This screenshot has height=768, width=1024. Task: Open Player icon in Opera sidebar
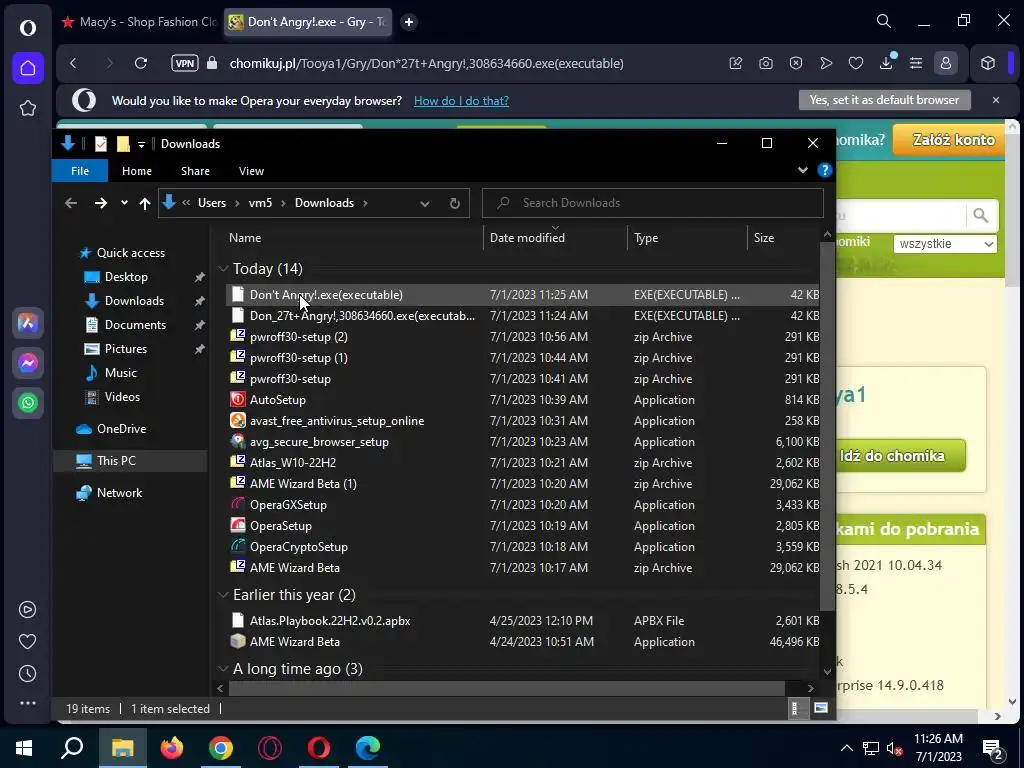pos(27,609)
